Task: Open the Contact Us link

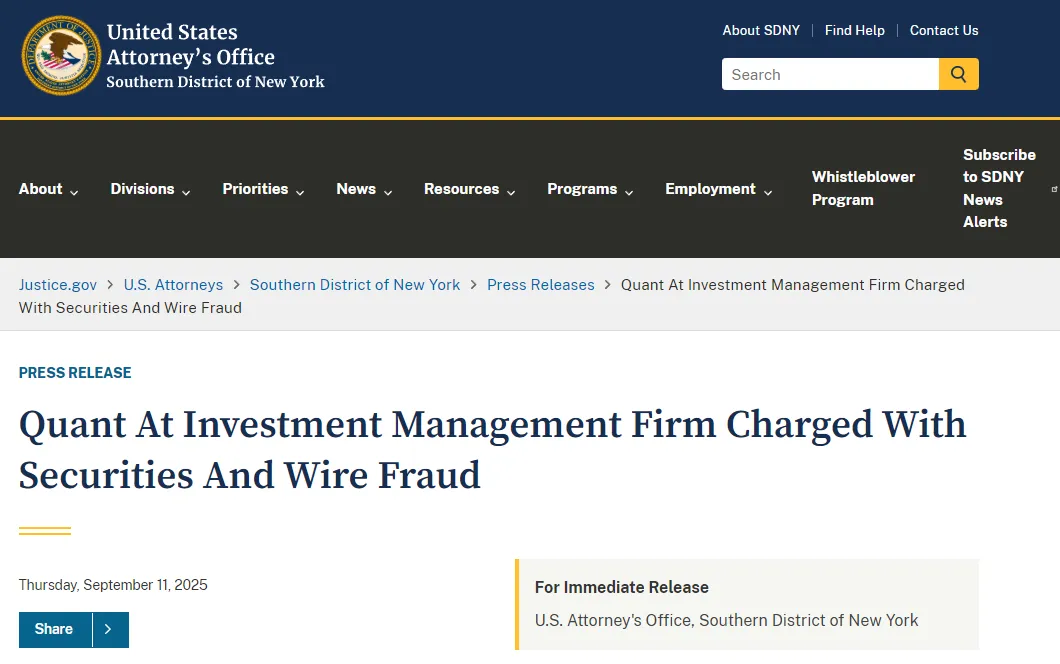Action: pos(944,30)
